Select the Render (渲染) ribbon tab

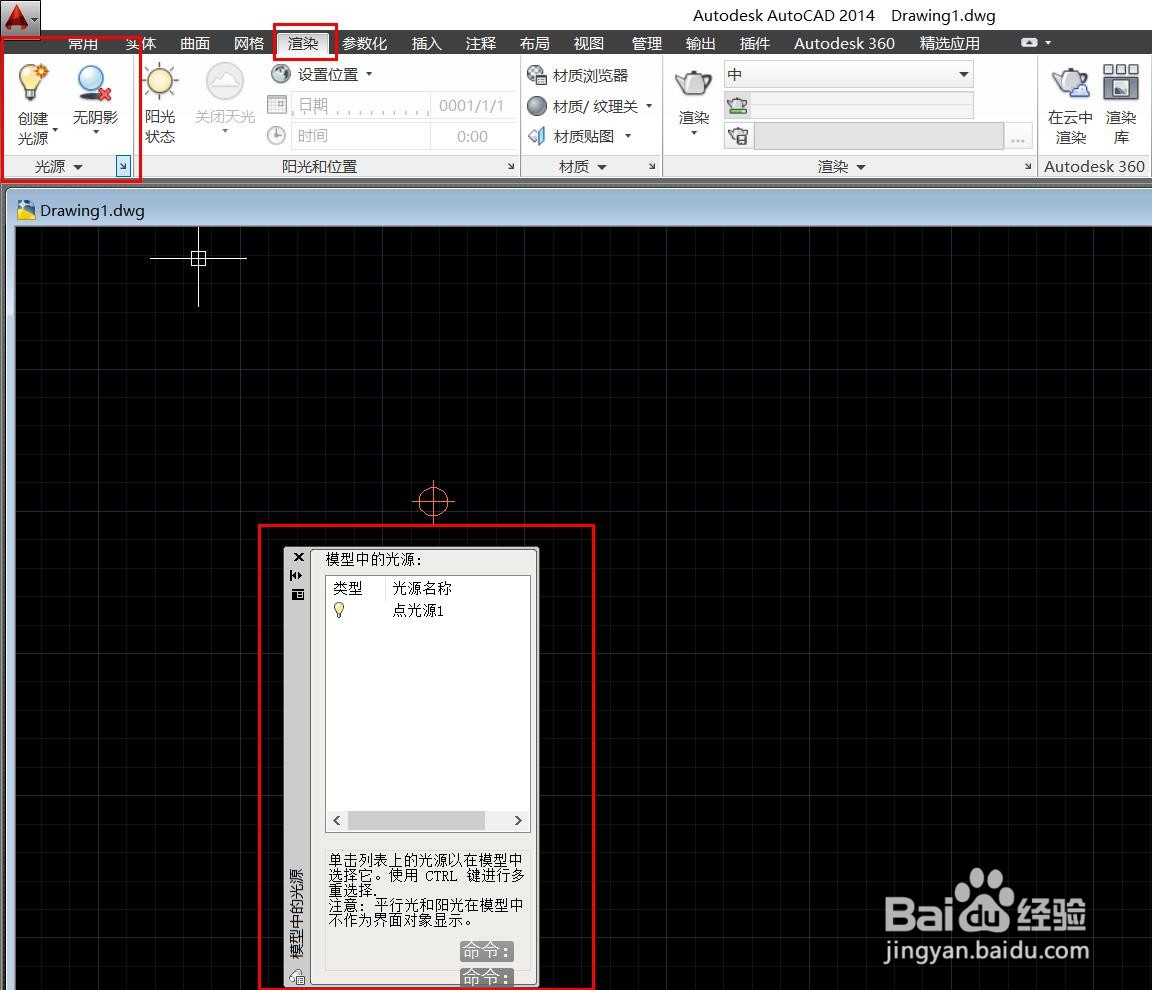click(303, 43)
